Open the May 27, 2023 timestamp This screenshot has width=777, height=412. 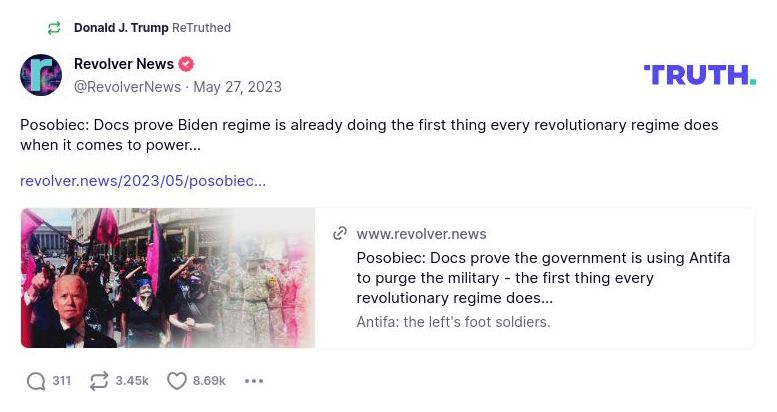237,87
